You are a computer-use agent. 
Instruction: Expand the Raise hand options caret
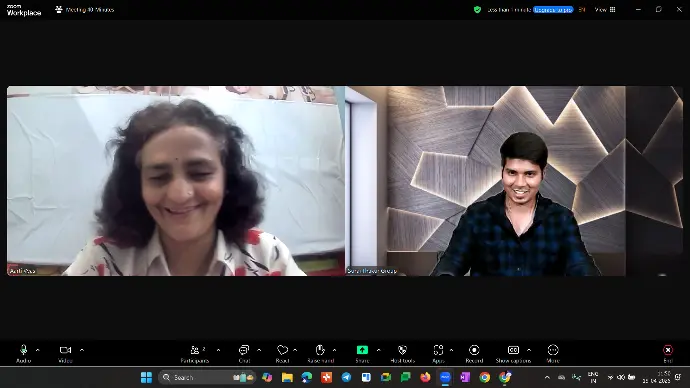(x=334, y=350)
